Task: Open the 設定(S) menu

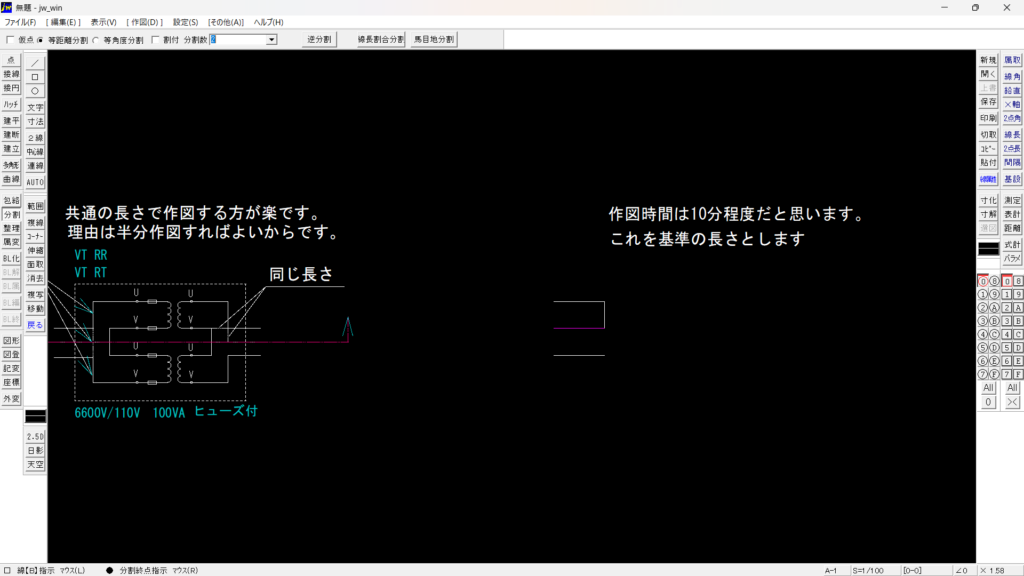Action: pos(185,22)
